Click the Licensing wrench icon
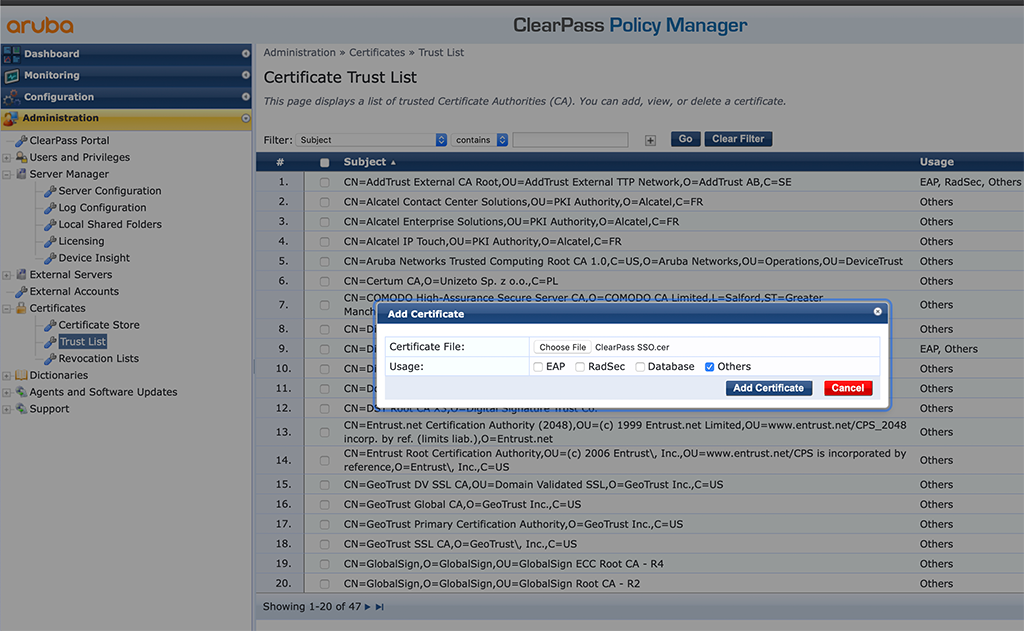 click(50, 242)
